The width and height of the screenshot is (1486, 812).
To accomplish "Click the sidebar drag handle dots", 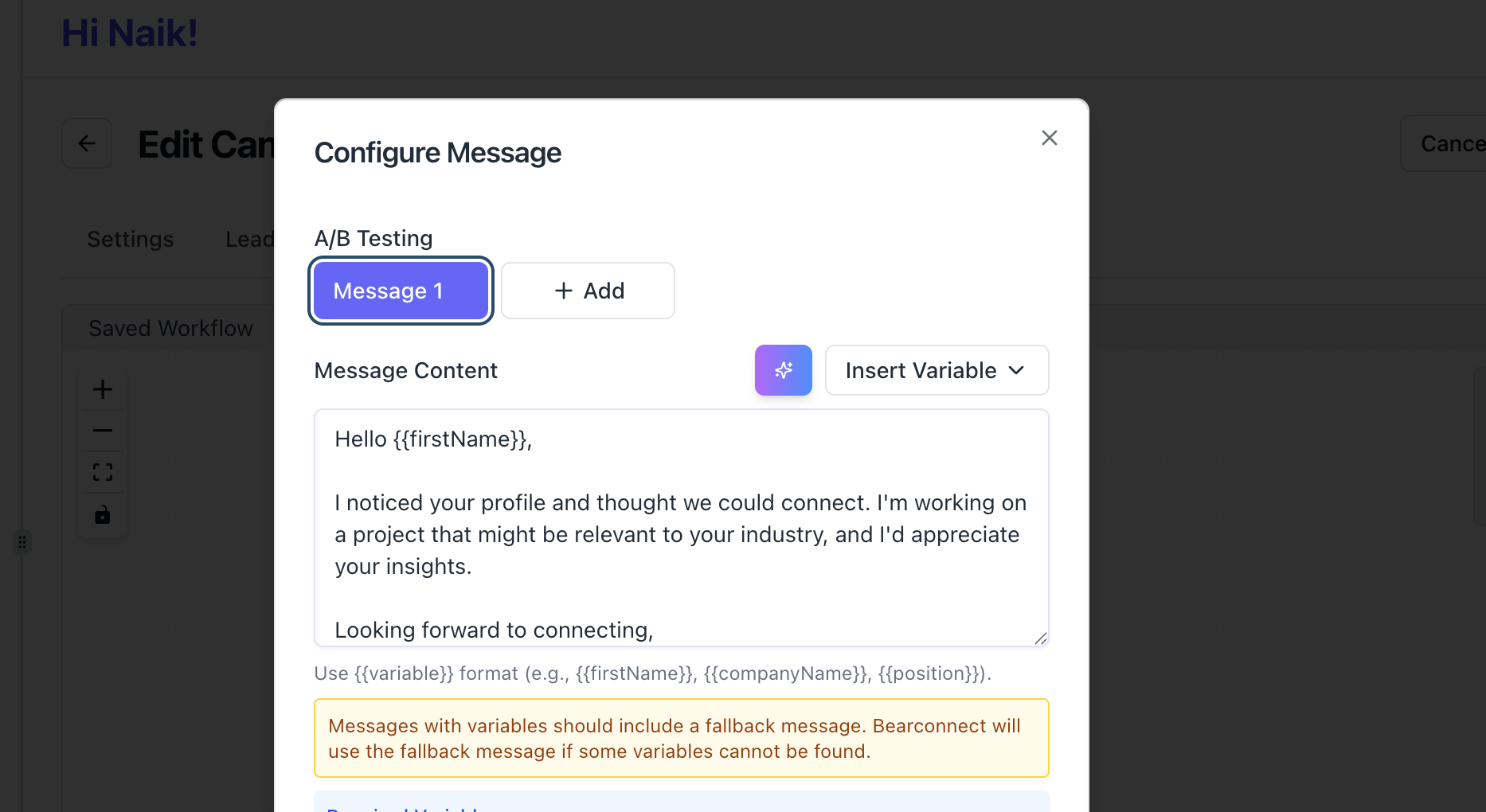I will (22, 542).
